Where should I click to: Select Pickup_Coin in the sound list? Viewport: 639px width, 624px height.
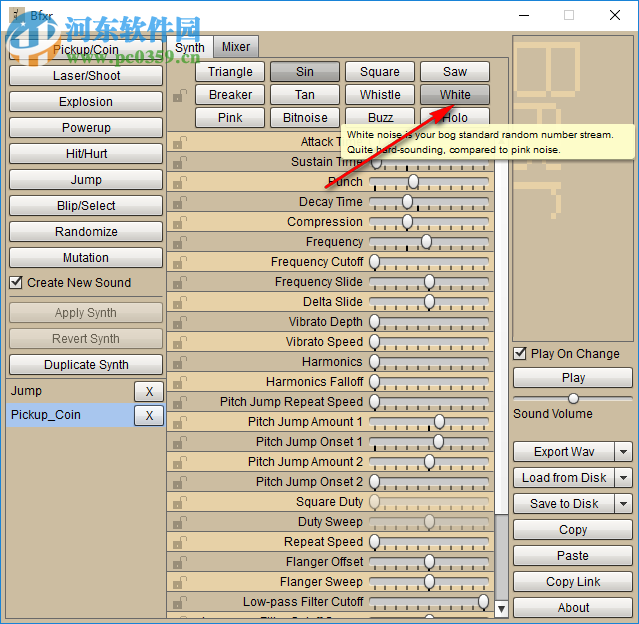(70, 415)
